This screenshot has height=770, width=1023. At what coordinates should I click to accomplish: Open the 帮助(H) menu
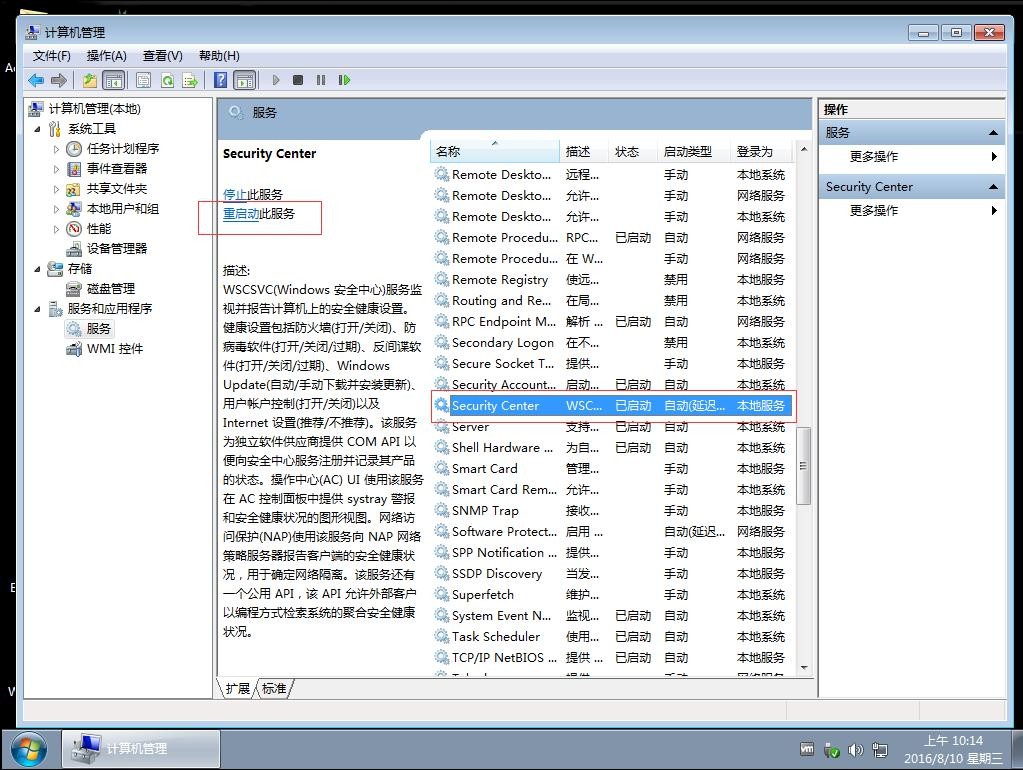[x=219, y=56]
